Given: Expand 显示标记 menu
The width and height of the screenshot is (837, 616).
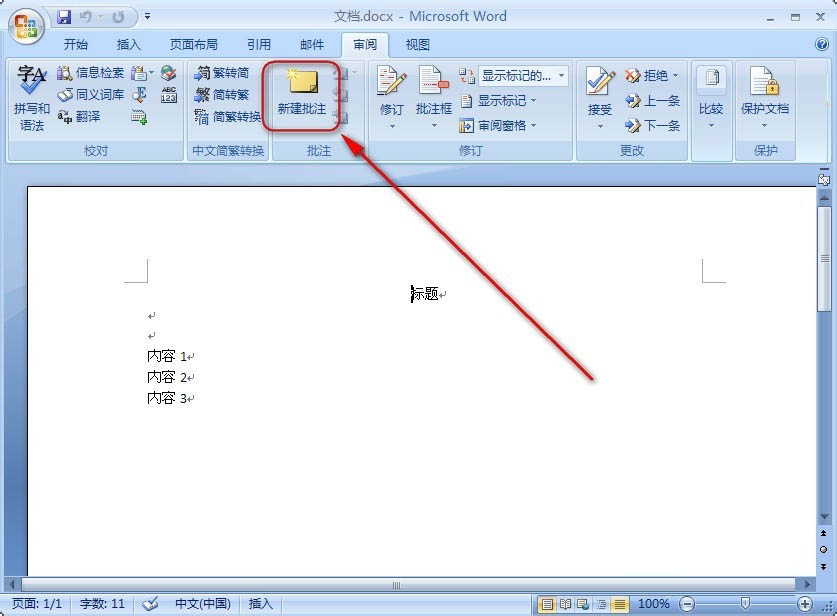Looking at the screenshot, I should [498, 101].
